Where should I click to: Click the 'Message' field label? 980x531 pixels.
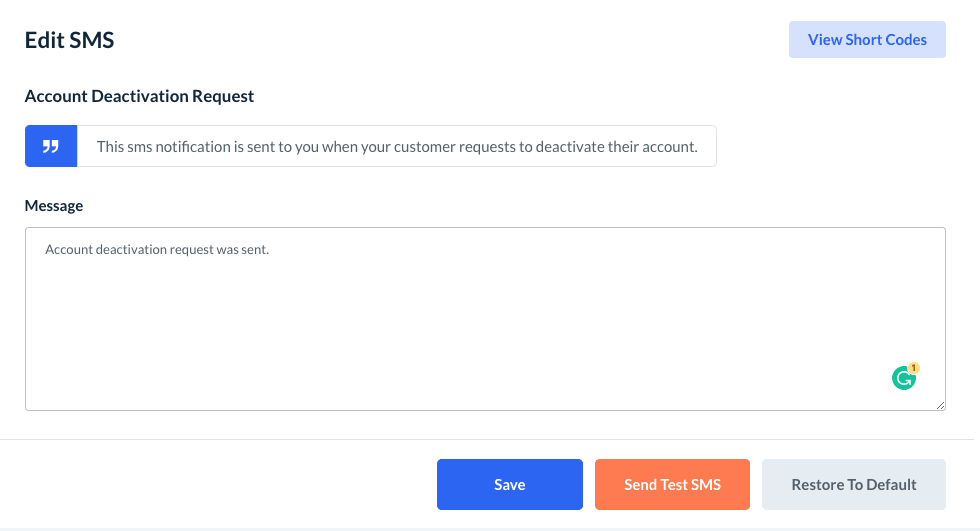pyautogui.click(x=54, y=206)
